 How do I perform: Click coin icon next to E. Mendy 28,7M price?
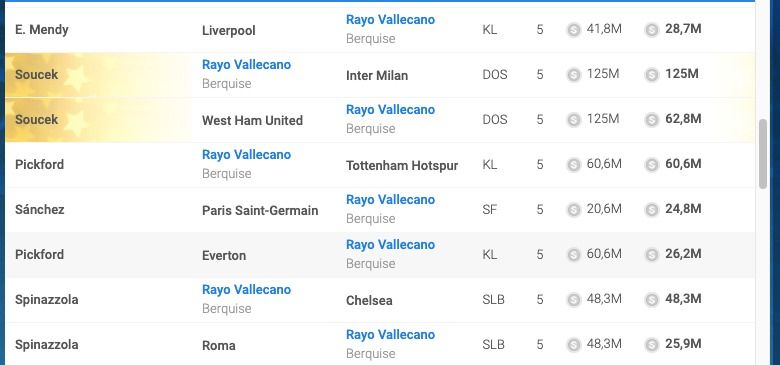point(652,30)
